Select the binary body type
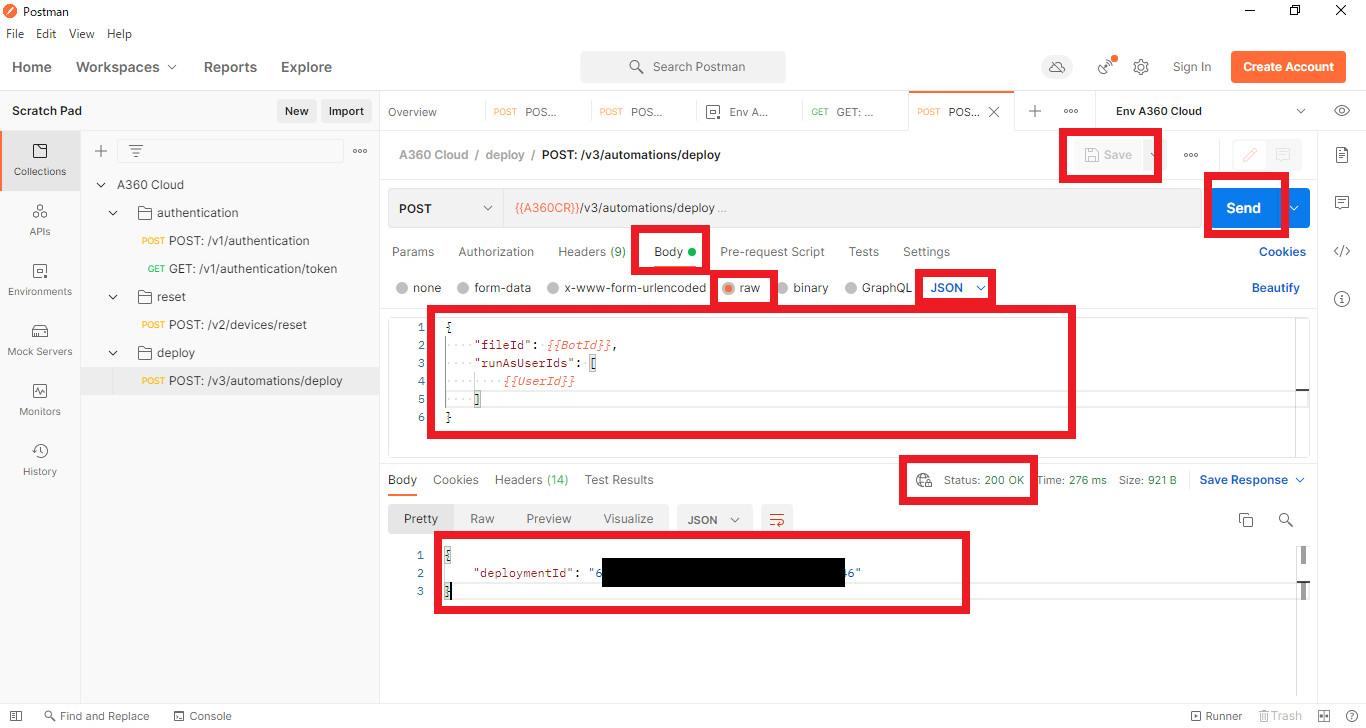This screenshot has width=1366, height=728. click(x=802, y=288)
